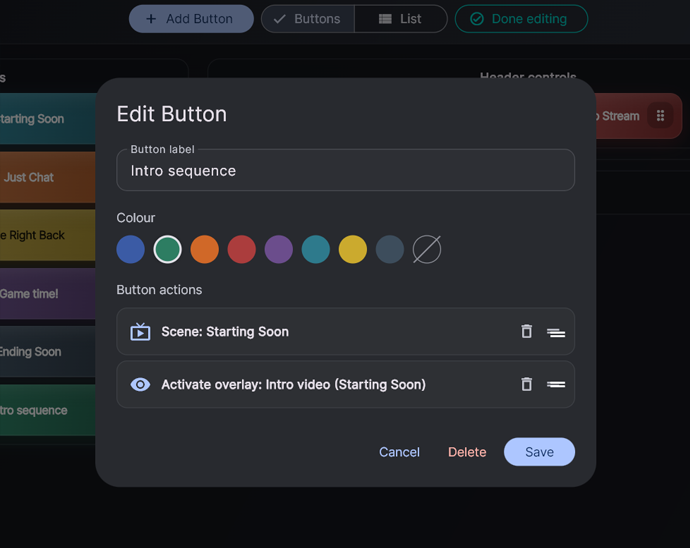This screenshot has height=548, width=690.
Task: Click the drag grid icon on Stream button
Action: pos(660,116)
